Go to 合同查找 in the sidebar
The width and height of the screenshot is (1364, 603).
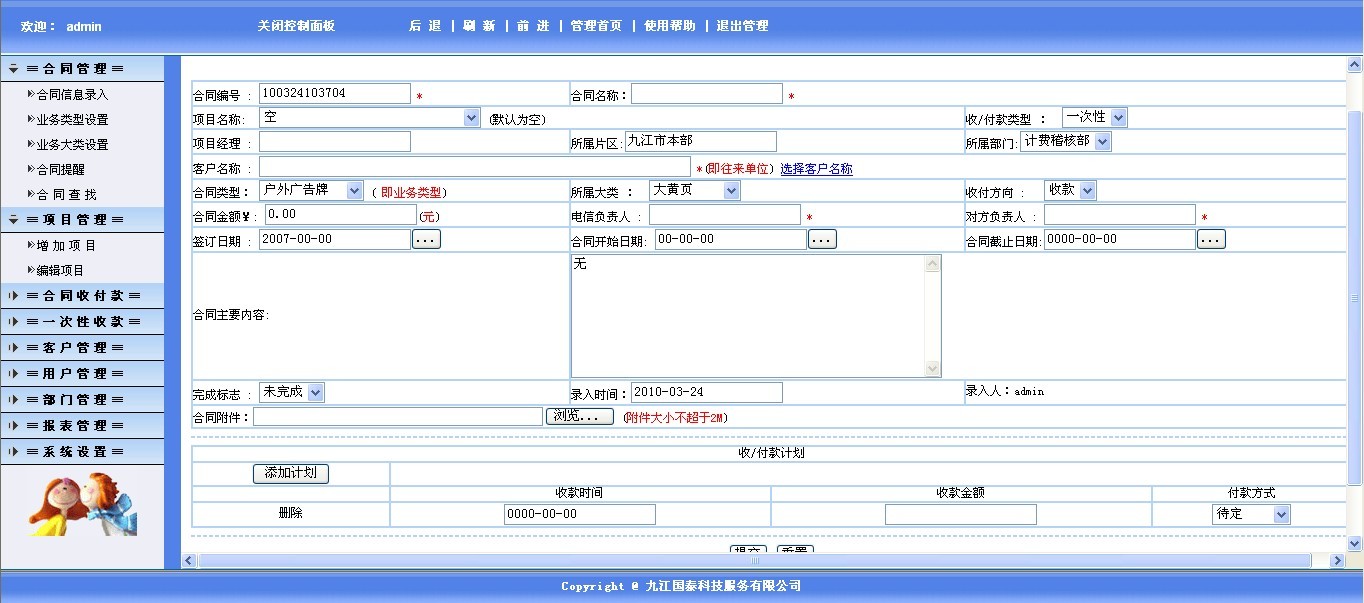click(x=66, y=195)
